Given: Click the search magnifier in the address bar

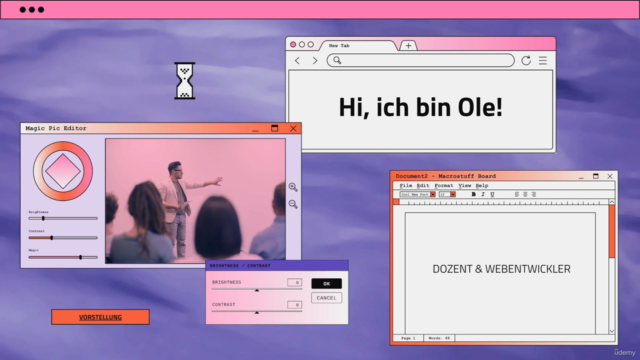Looking at the screenshot, I should 337,60.
